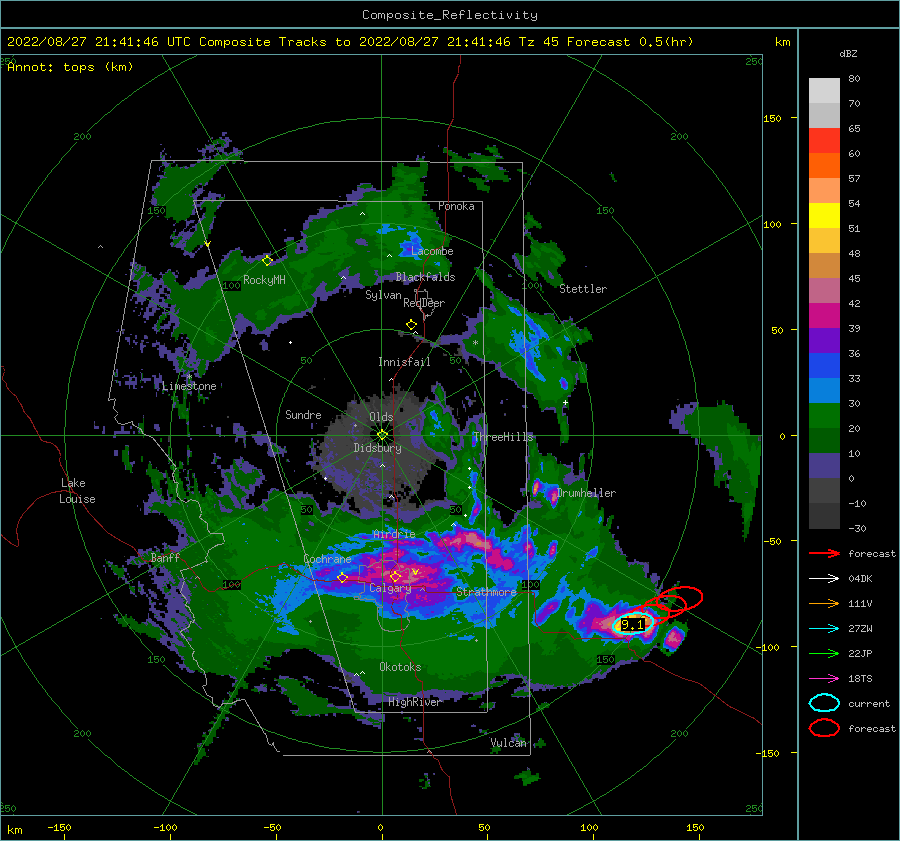Select the orange 111V arrow legend icon
Screen dimensions: 900x841
point(824,603)
